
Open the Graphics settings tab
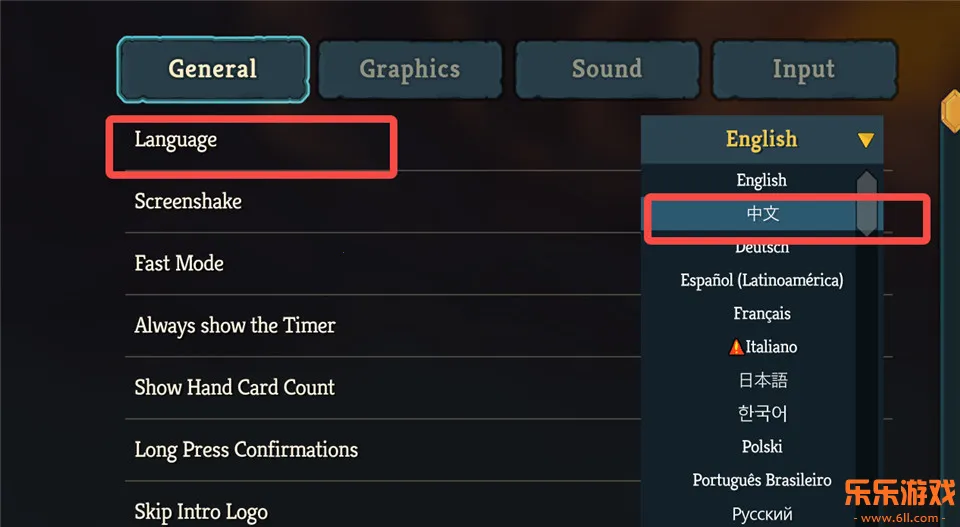click(x=410, y=69)
